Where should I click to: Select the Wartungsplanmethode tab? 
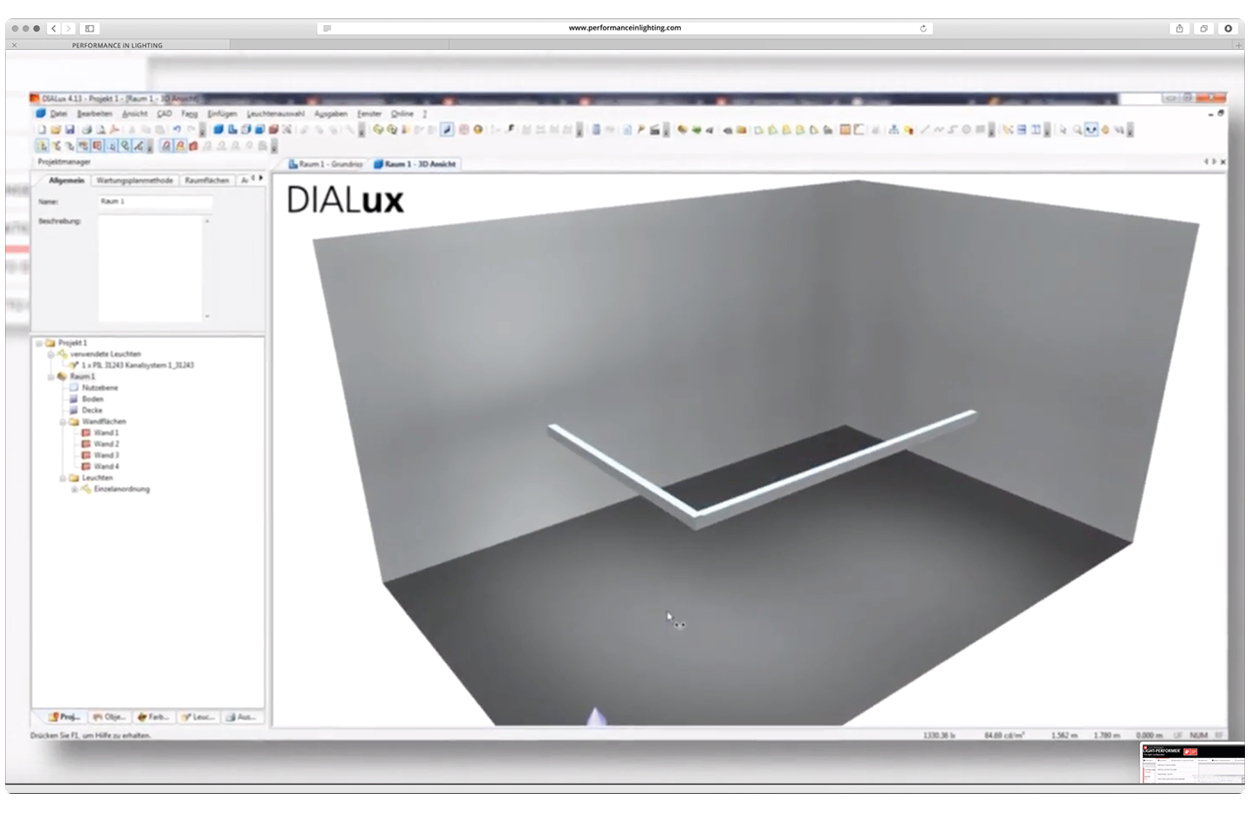coord(135,180)
